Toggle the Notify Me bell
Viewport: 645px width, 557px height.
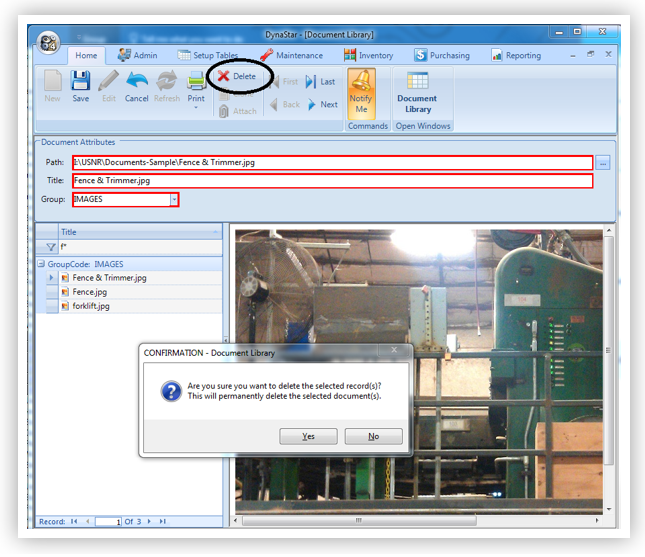click(361, 92)
